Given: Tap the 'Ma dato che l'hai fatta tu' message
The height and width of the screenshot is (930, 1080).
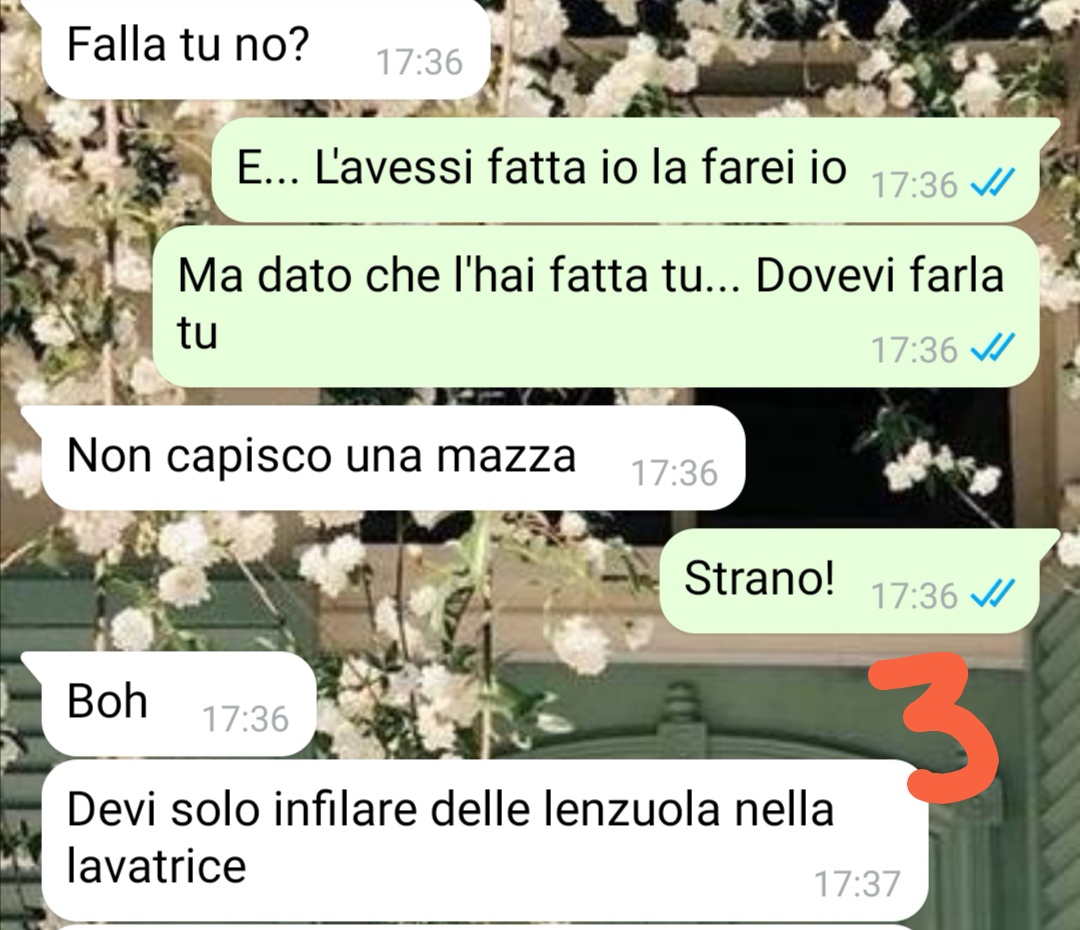Looking at the screenshot, I should (x=595, y=306).
